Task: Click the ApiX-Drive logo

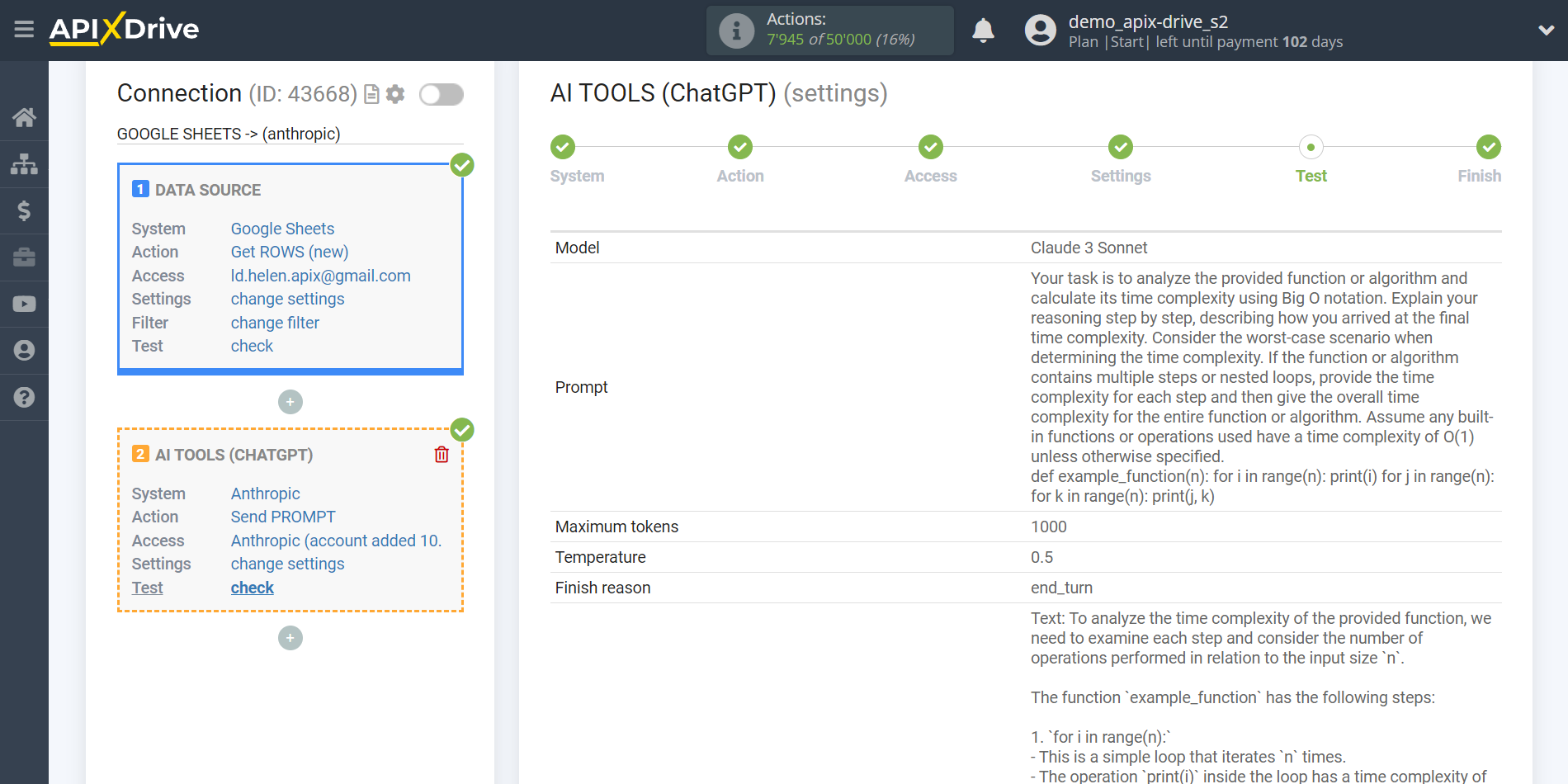Action: [124, 29]
